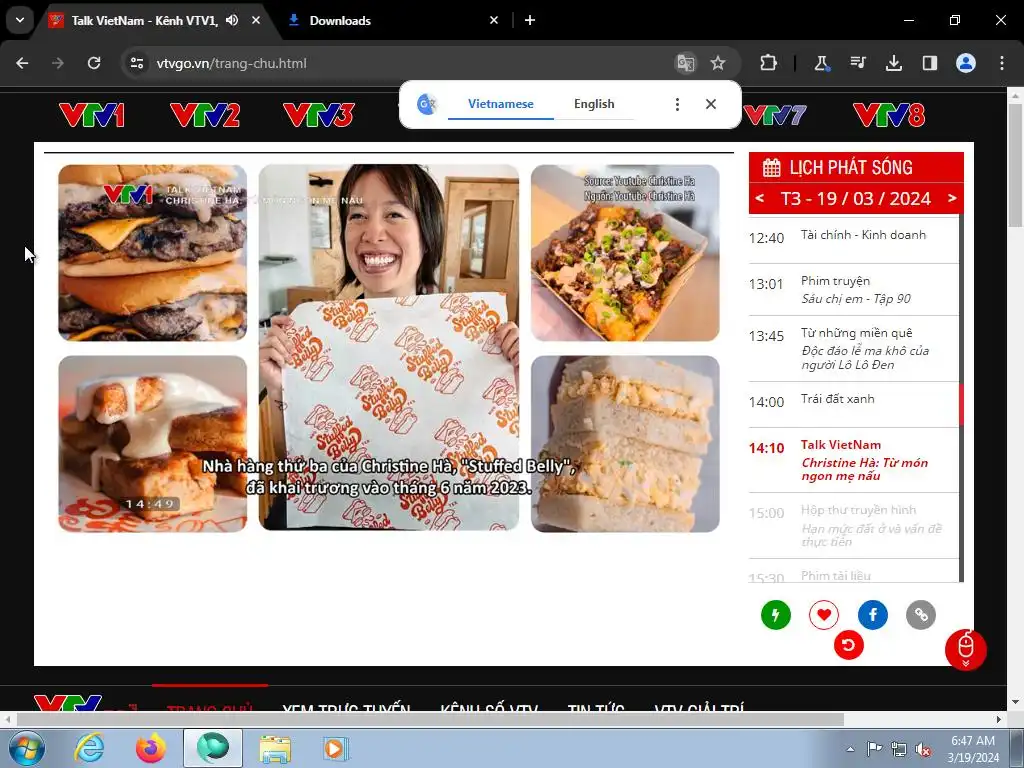Mute the tab via speaker icon

(232, 20)
